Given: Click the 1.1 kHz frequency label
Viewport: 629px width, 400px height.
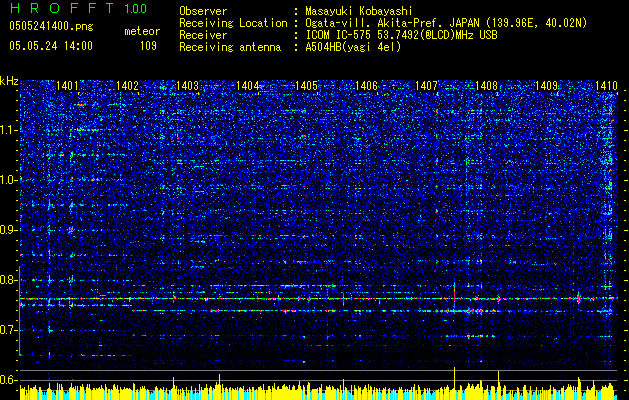Looking at the screenshot, I should pyautogui.click(x=9, y=130).
